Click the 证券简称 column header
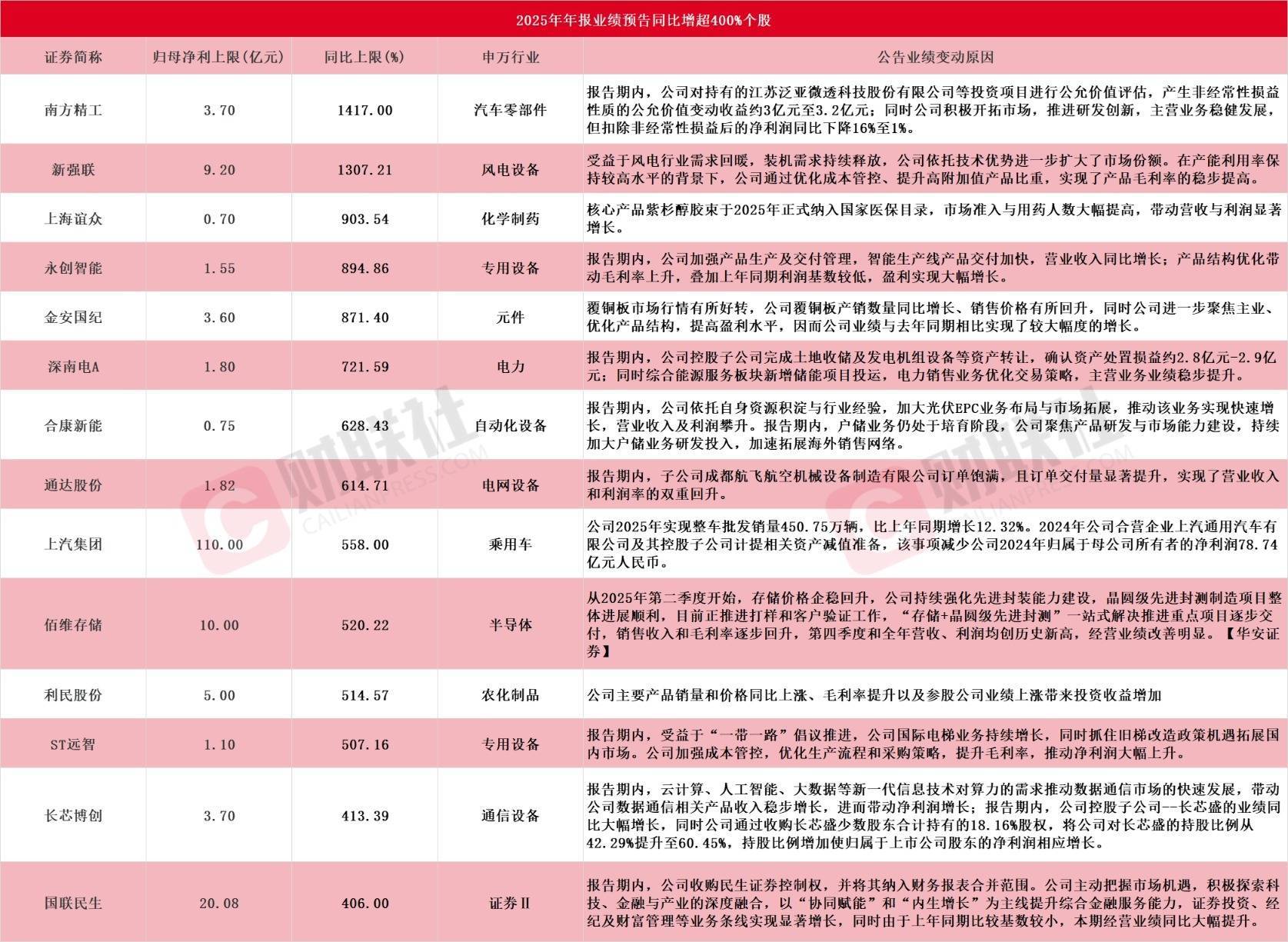 73,58
